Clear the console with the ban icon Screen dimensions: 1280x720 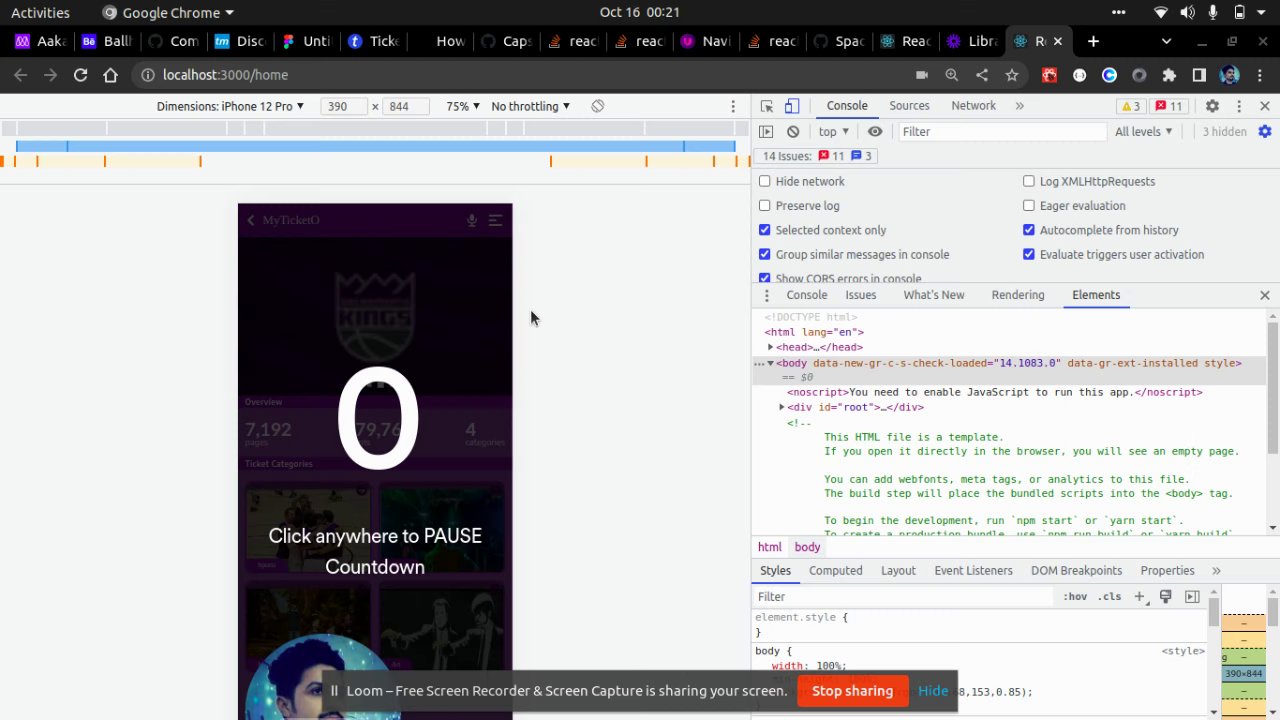point(793,132)
